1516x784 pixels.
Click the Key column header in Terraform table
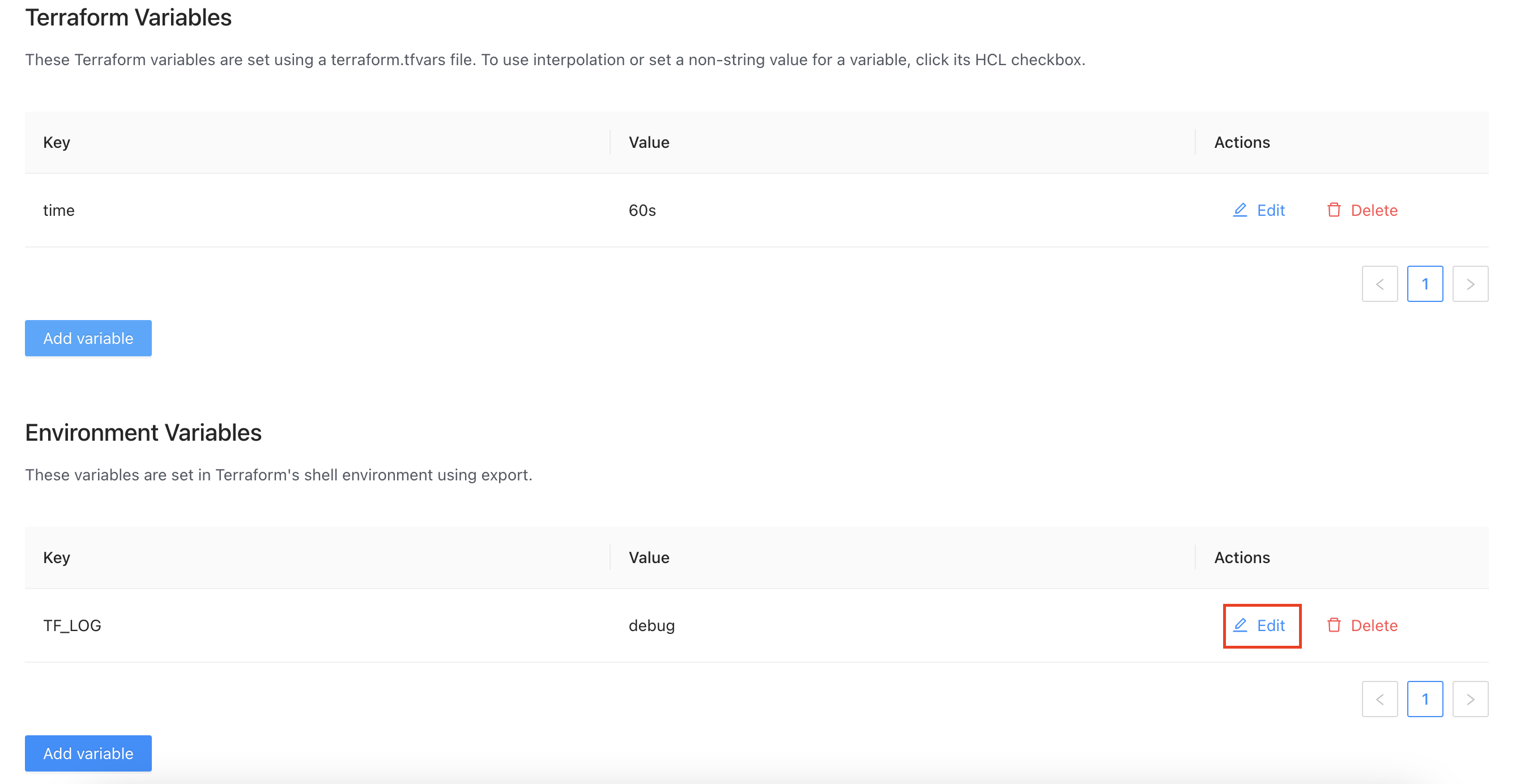(57, 142)
